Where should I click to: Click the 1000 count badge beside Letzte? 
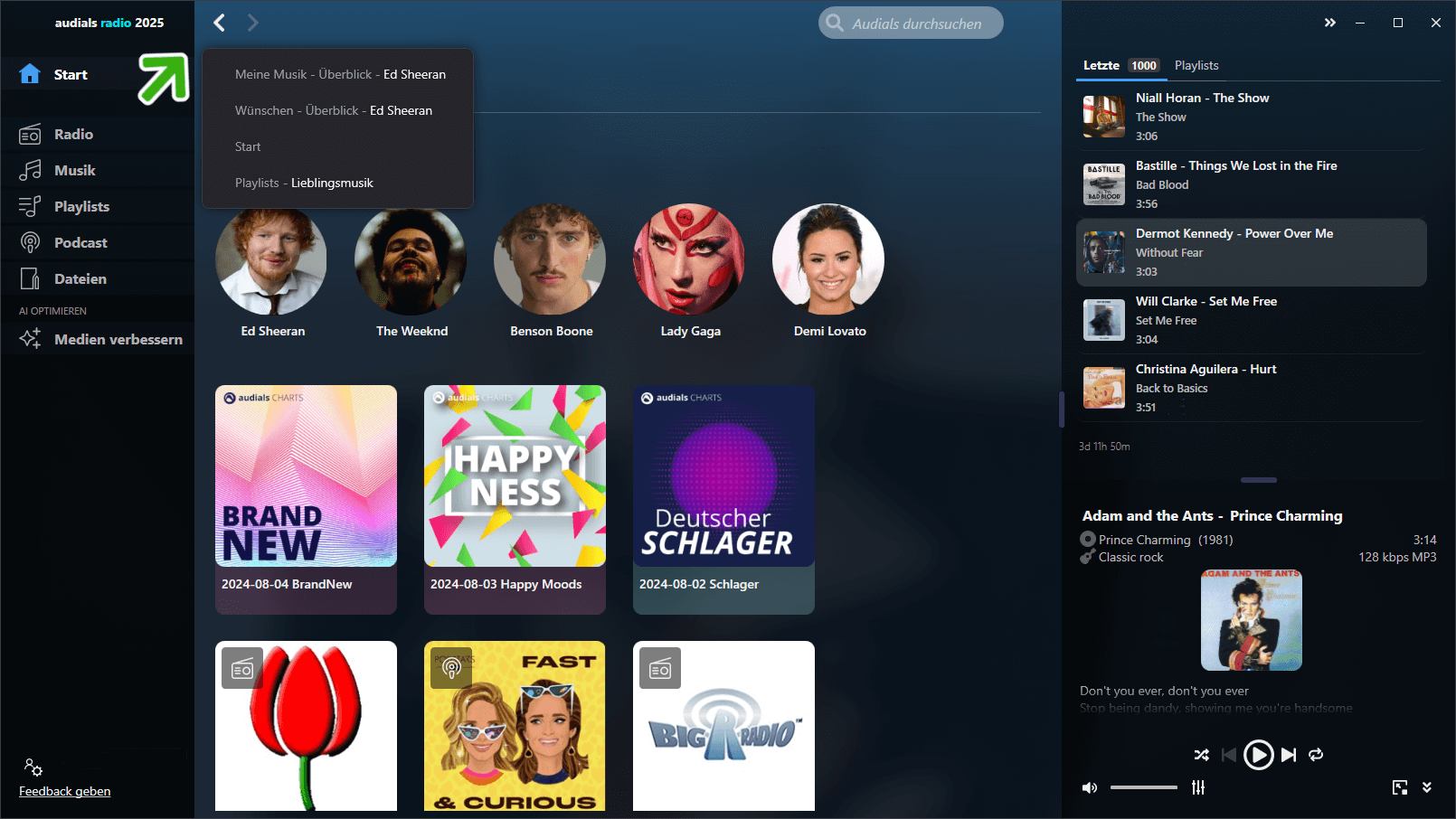coord(1144,65)
